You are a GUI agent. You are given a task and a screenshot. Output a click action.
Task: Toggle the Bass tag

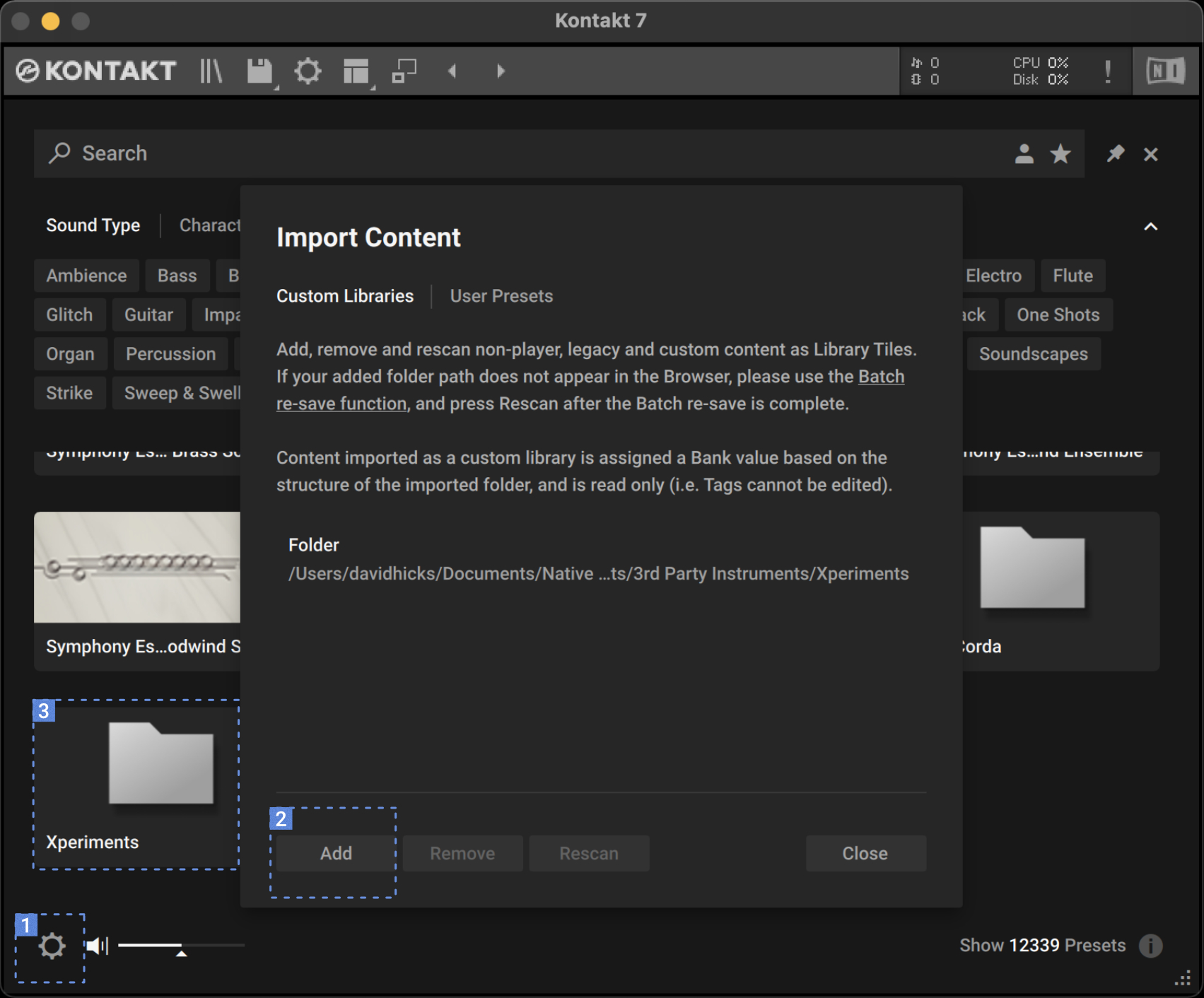[x=177, y=276]
